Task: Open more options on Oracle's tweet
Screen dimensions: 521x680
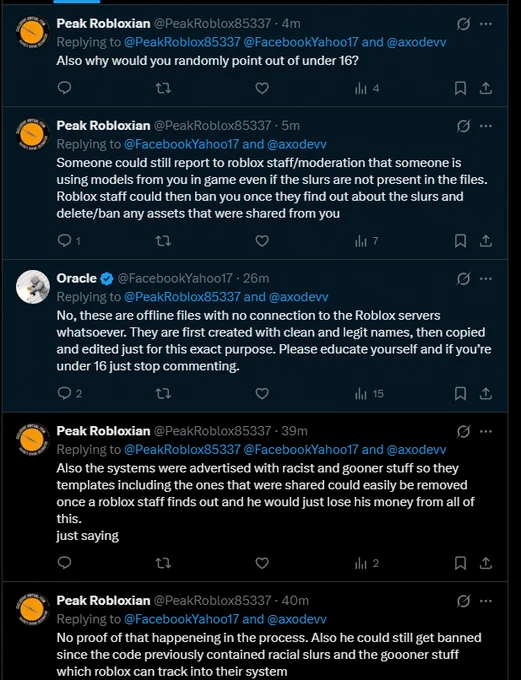Action: [x=486, y=278]
